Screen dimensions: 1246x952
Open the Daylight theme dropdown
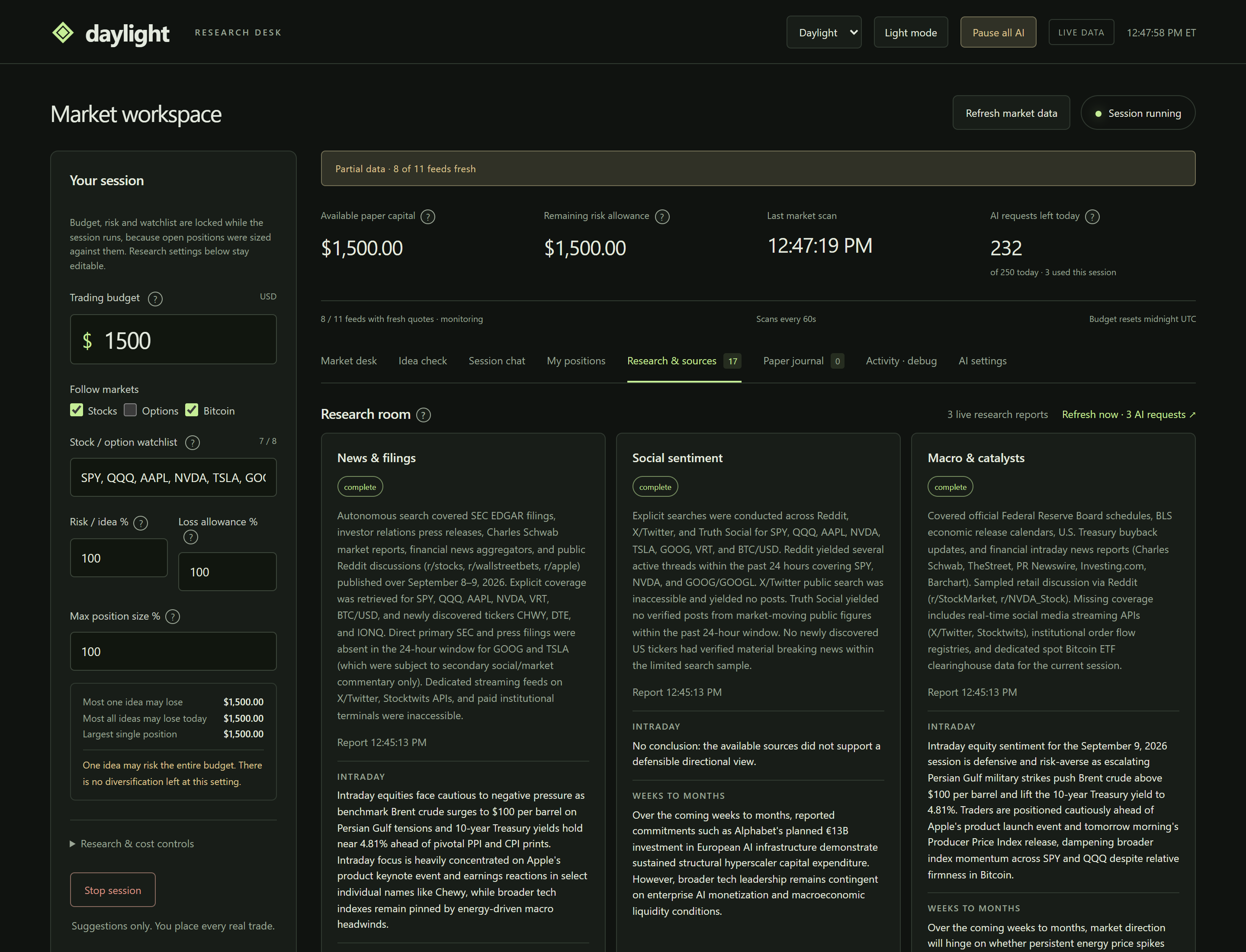click(x=823, y=32)
